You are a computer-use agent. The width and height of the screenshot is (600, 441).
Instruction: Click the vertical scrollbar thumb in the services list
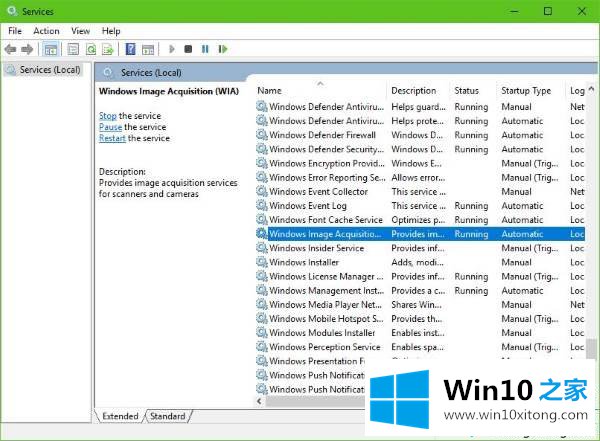coord(592,348)
